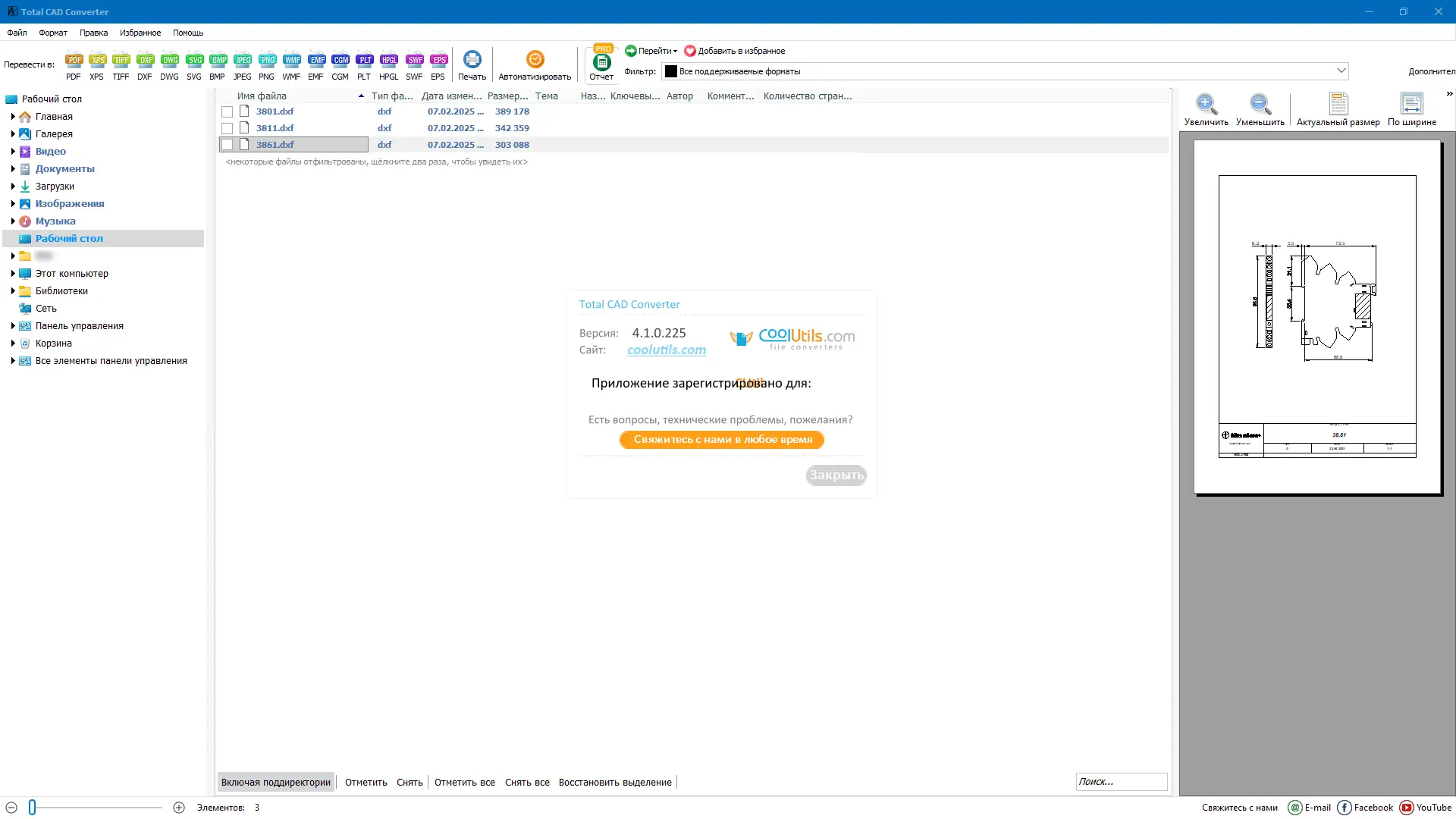Click the bottom zoom slider handle
This screenshot has width=1456, height=819.
tap(32, 808)
